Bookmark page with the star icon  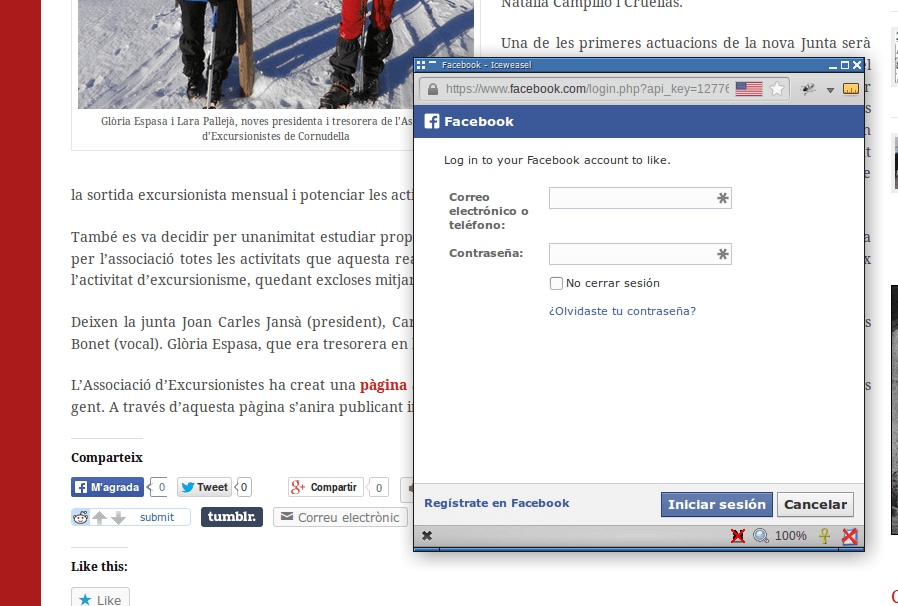click(x=777, y=89)
